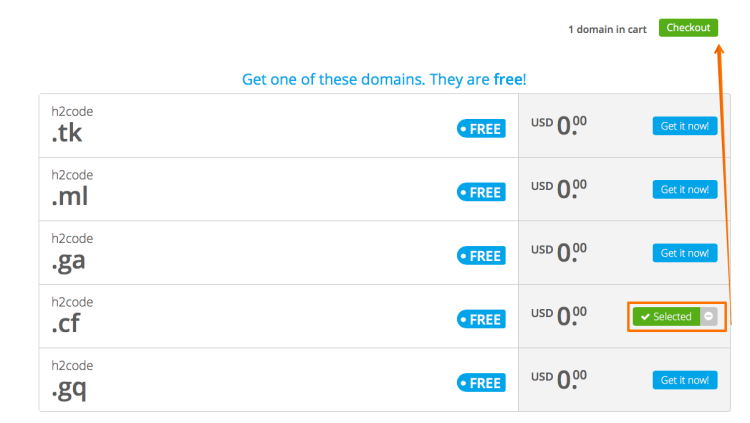Click the FREE badge for .cf

click(481, 320)
